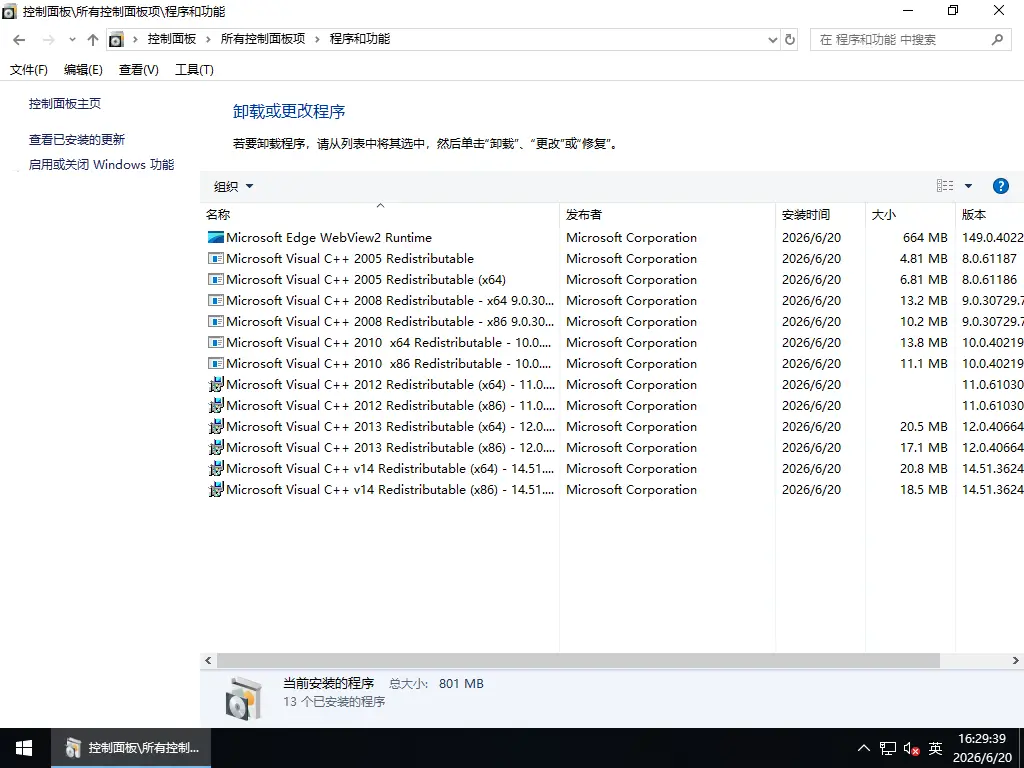Click the control panel taskbar button
This screenshot has height=768, width=1024.
[131, 748]
